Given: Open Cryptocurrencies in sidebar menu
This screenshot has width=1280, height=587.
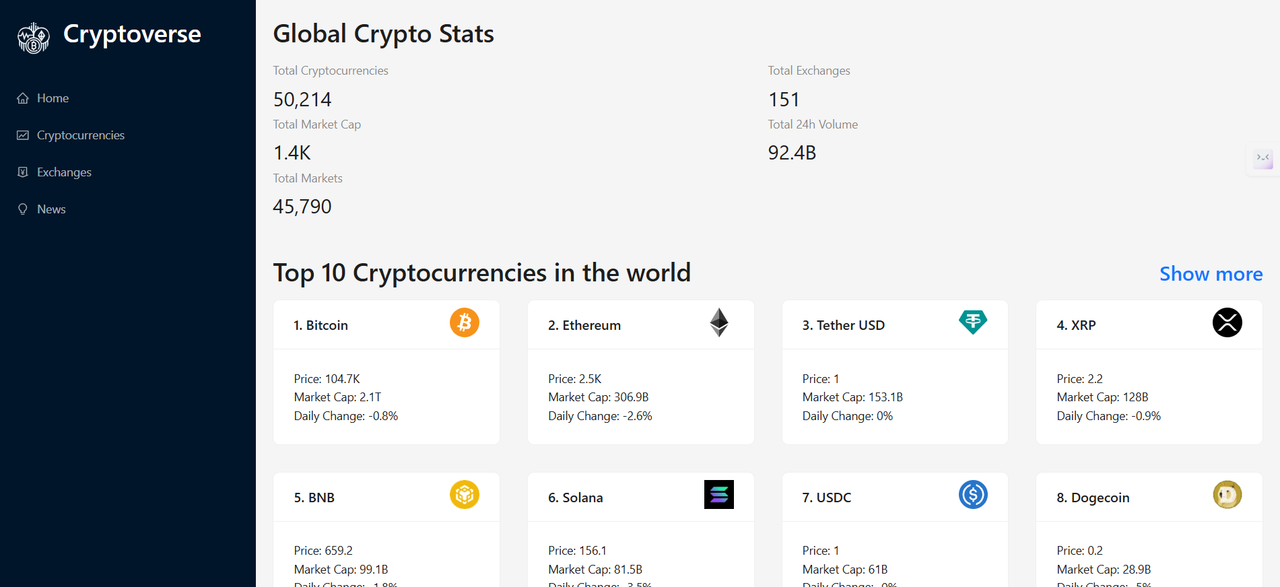Looking at the screenshot, I should 80,135.
